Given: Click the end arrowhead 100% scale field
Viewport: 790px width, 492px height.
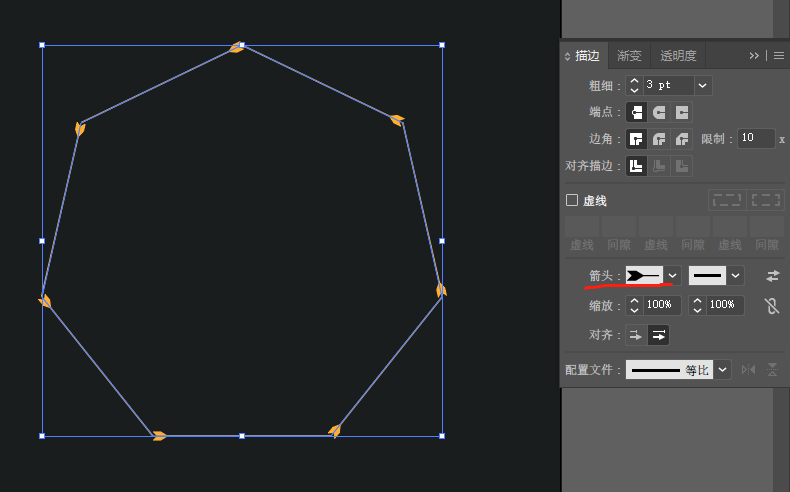Looking at the screenshot, I should [x=725, y=305].
